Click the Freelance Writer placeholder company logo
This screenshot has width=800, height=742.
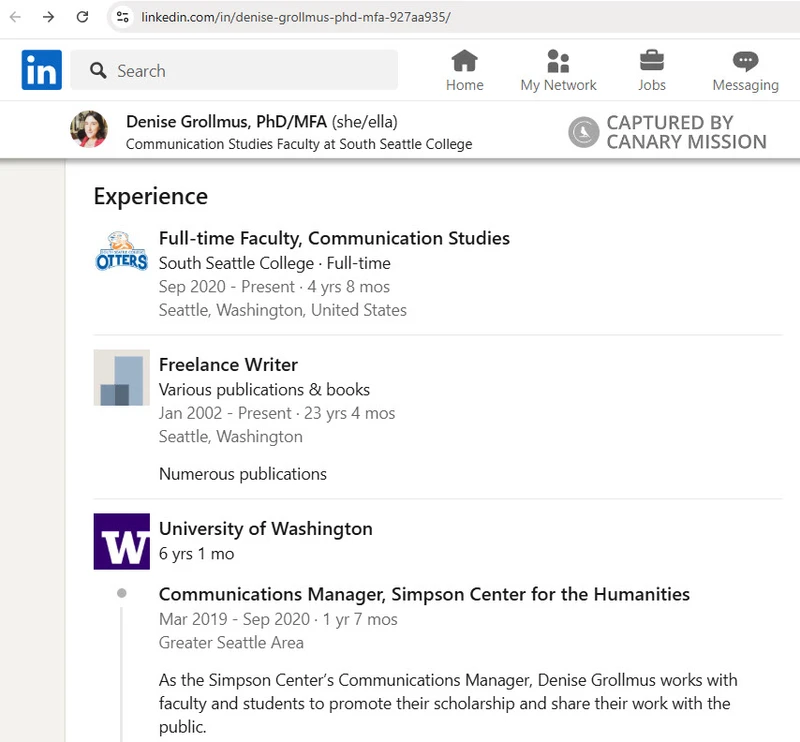[x=121, y=378]
